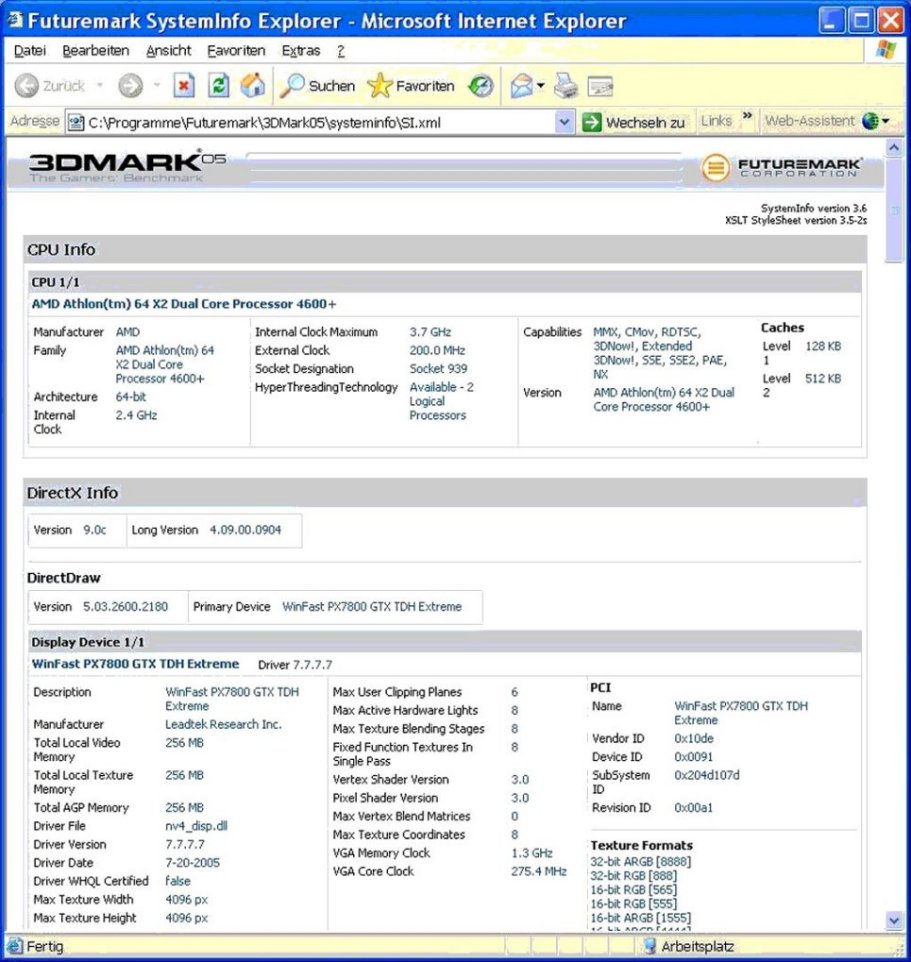The height and width of the screenshot is (962, 911).
Task: Click the Fertig status bar text
Action: point(44,947)
